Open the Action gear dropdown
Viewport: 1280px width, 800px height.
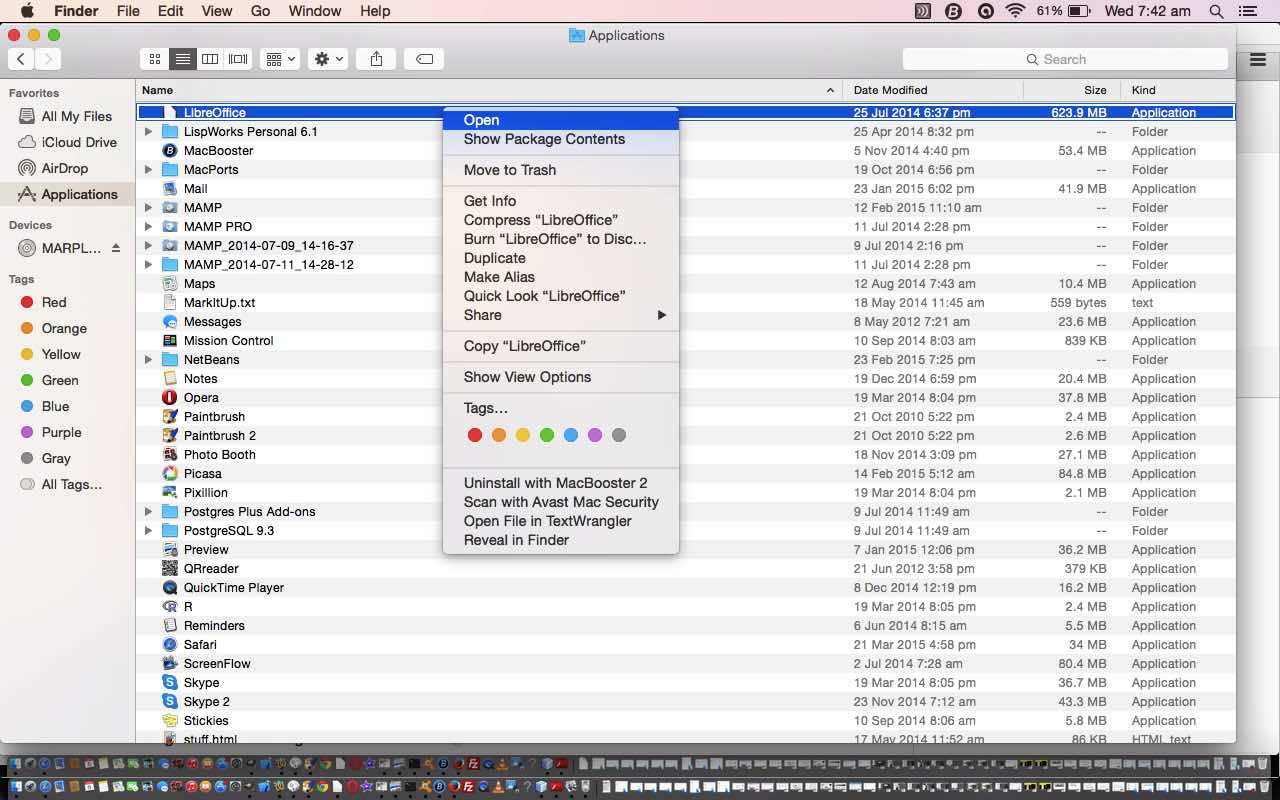point(328,59)
